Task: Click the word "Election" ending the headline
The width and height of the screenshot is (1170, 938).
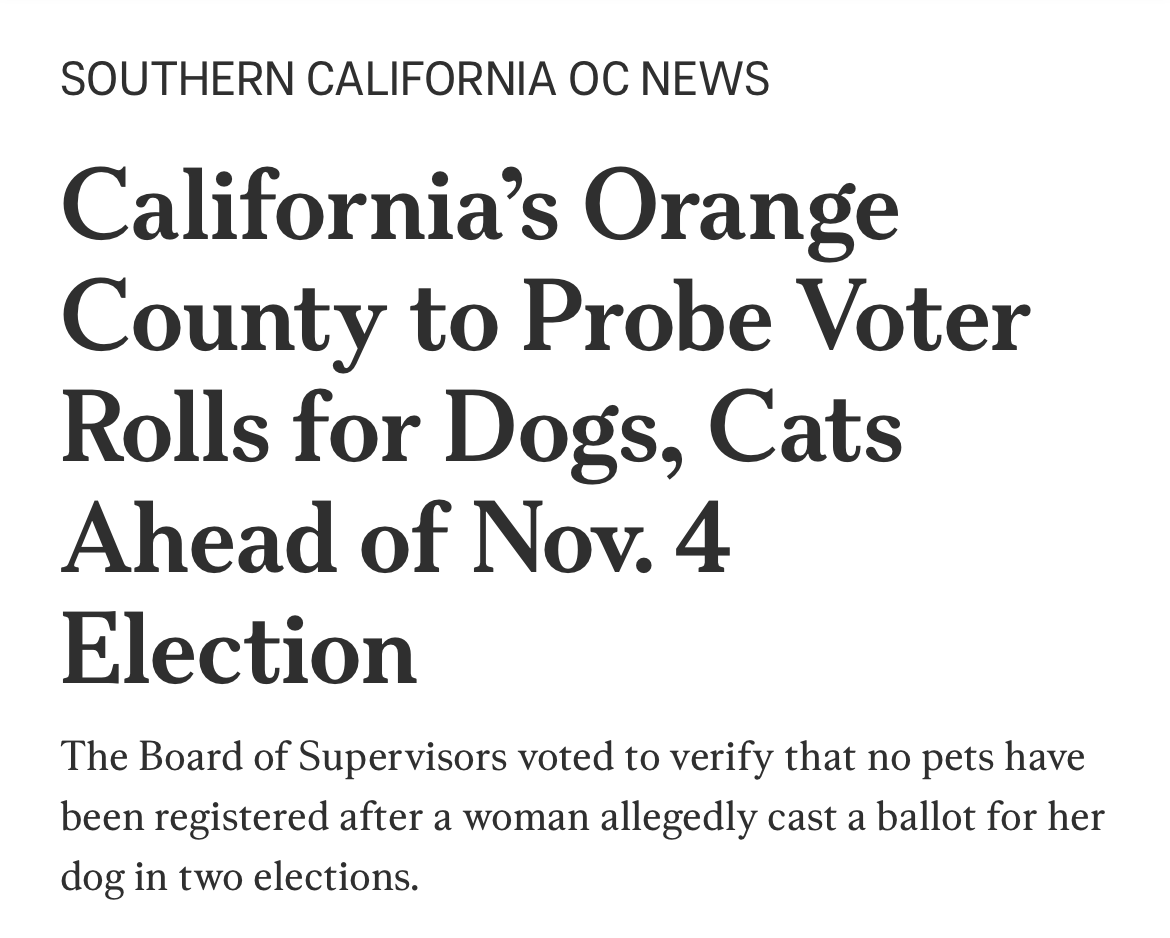Action: 239,654
